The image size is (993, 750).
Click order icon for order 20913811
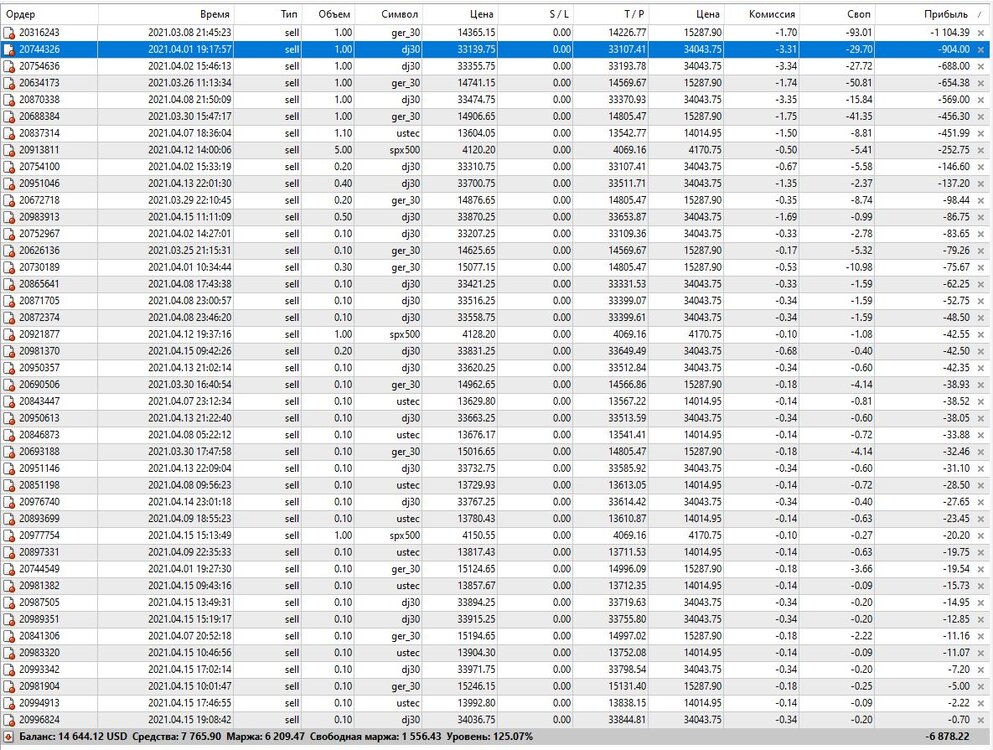tap(9, 150)
